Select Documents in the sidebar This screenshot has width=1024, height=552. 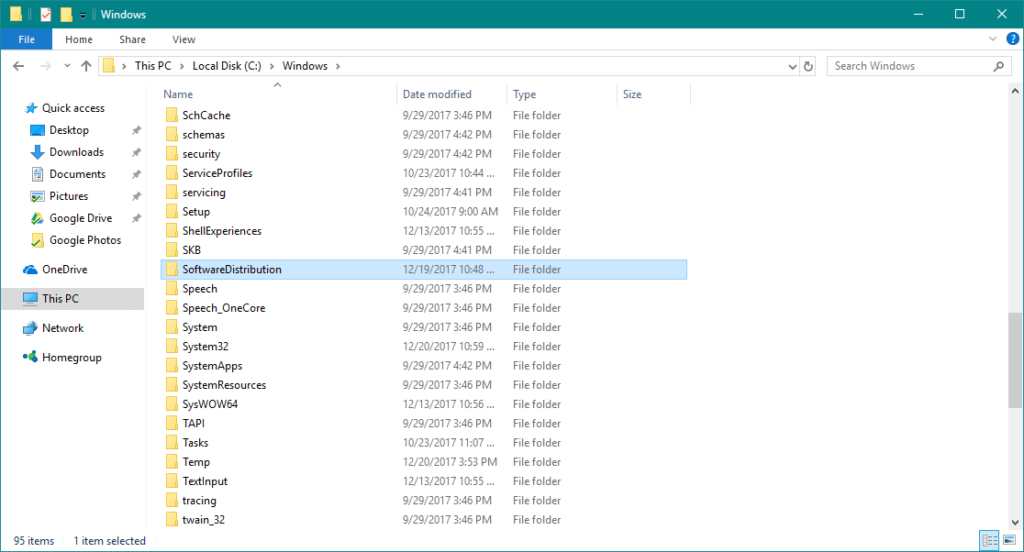(77, 174)
